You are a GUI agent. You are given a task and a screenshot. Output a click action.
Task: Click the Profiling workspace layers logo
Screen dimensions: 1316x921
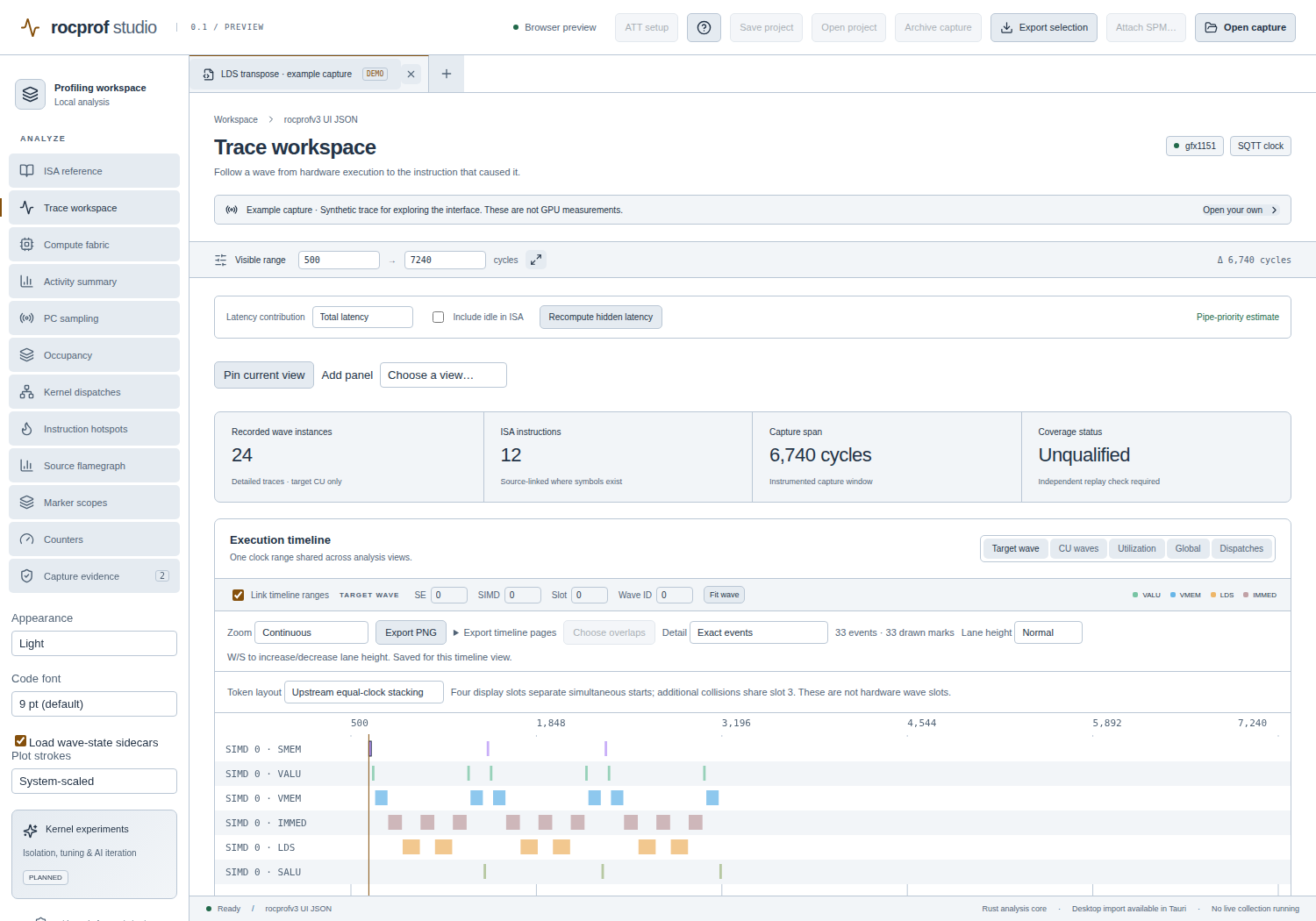tap(31, 94)
